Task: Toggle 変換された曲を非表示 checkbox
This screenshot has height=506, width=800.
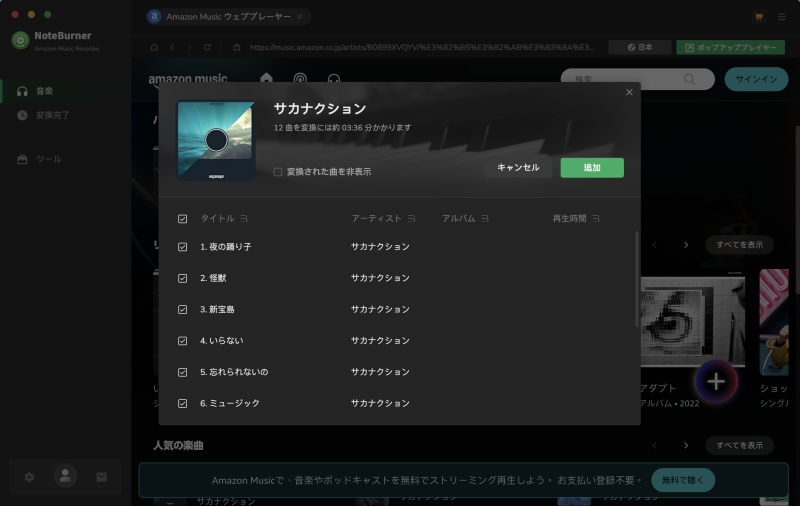Action: pyautogui.click(x=278, y=172)
